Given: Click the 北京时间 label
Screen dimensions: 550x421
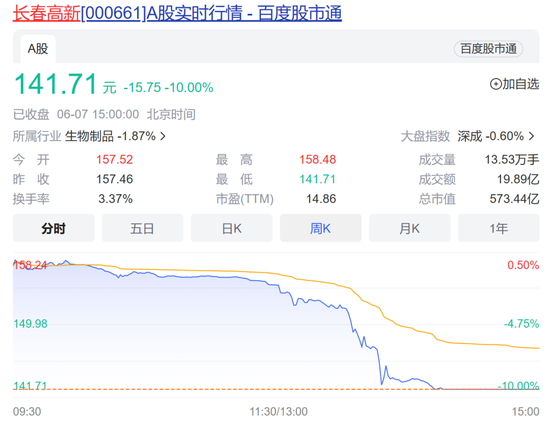Looking at the screenshot, I should (x=171, y=114).
